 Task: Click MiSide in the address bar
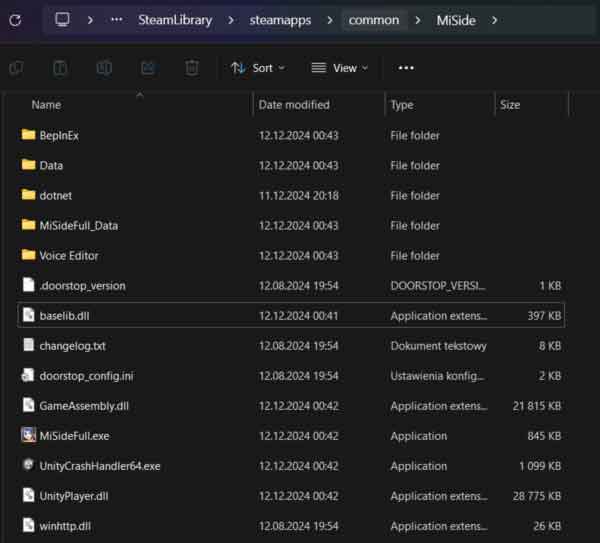(456, 20)
